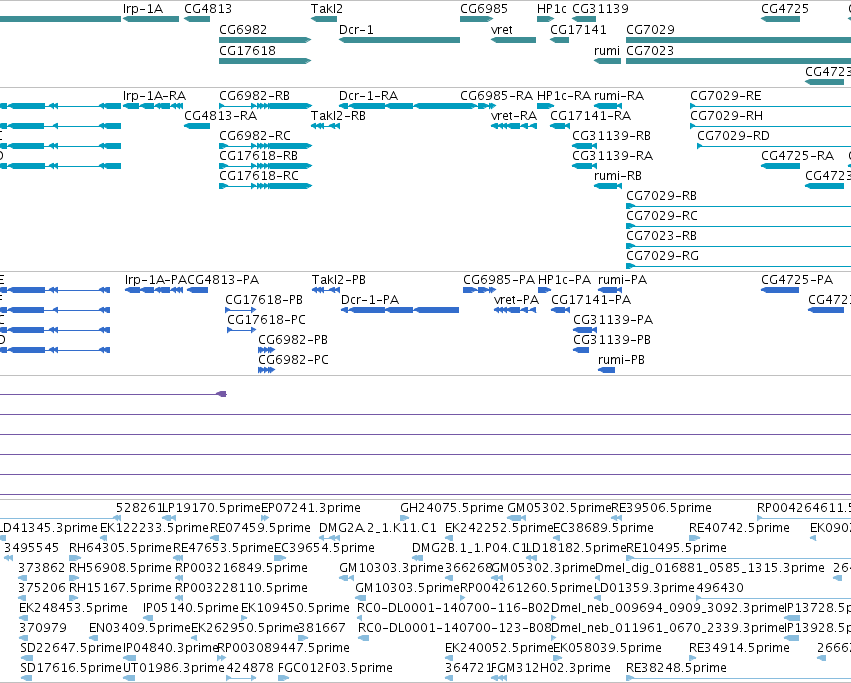Click the RE40742.5prime EST label
Image resolution: width=851 pixels, height=683 pixels.
(x=739, y=528)
